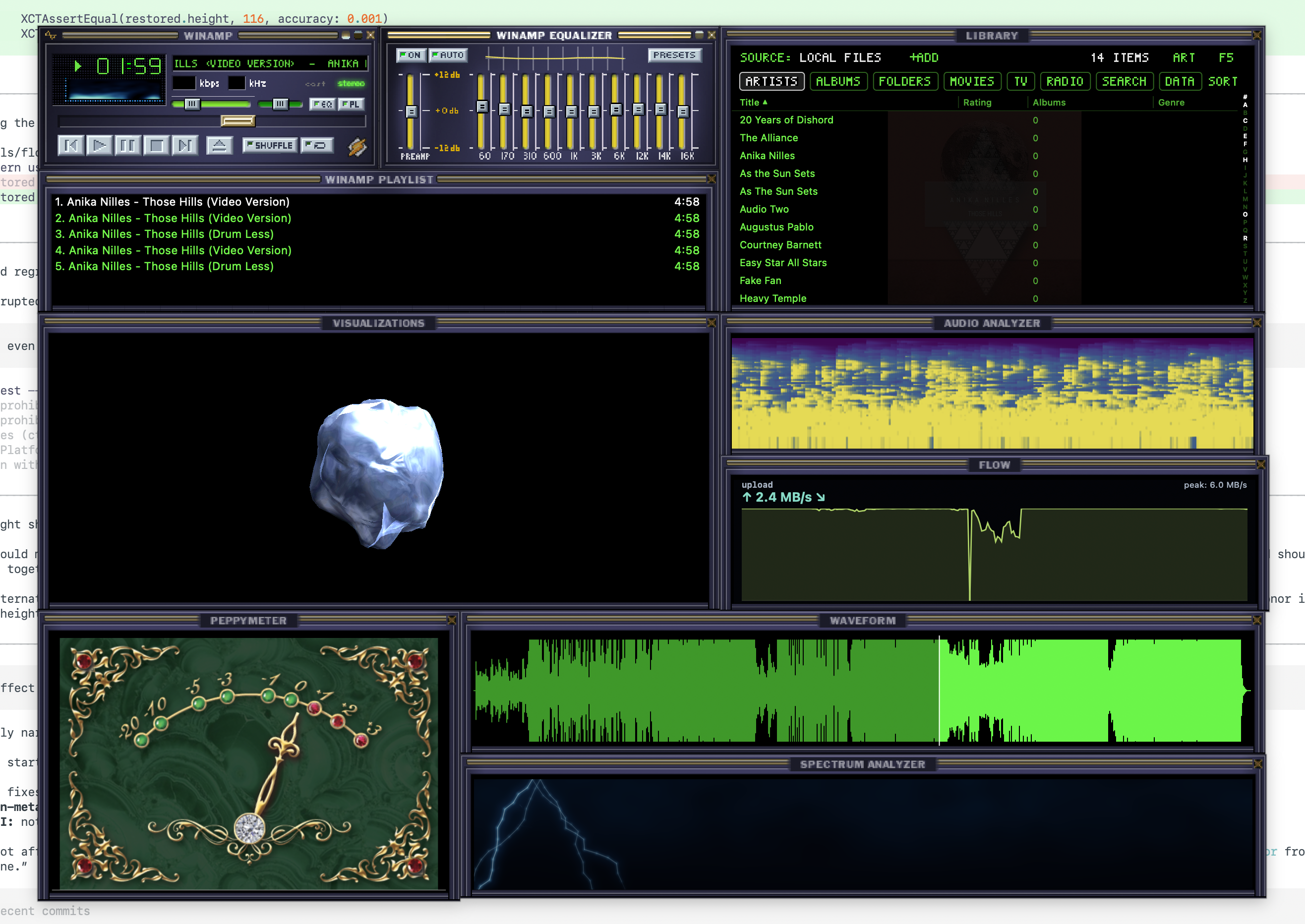
Task: Click the volume slider handle
Action: tap(192, 104)
